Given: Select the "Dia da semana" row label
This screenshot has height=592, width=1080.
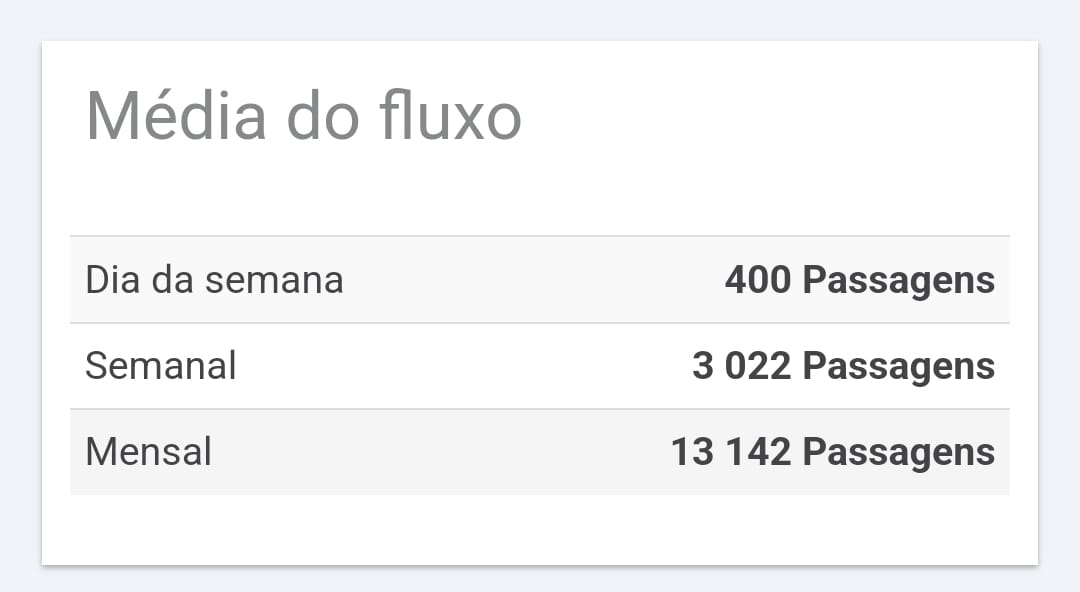Looking at the screenshot, I should point(214,280).
